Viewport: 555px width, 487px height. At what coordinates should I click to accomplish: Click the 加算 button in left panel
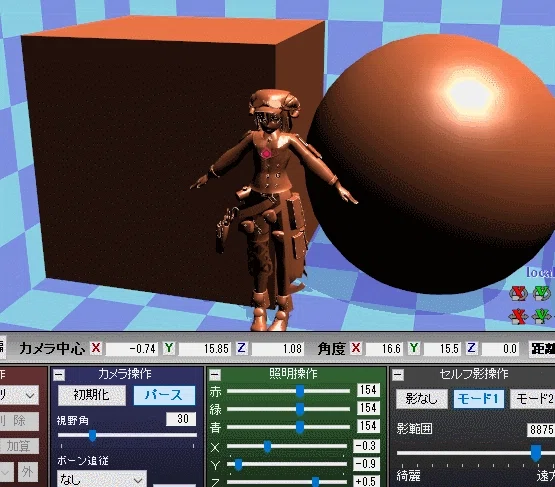[19, 446]
